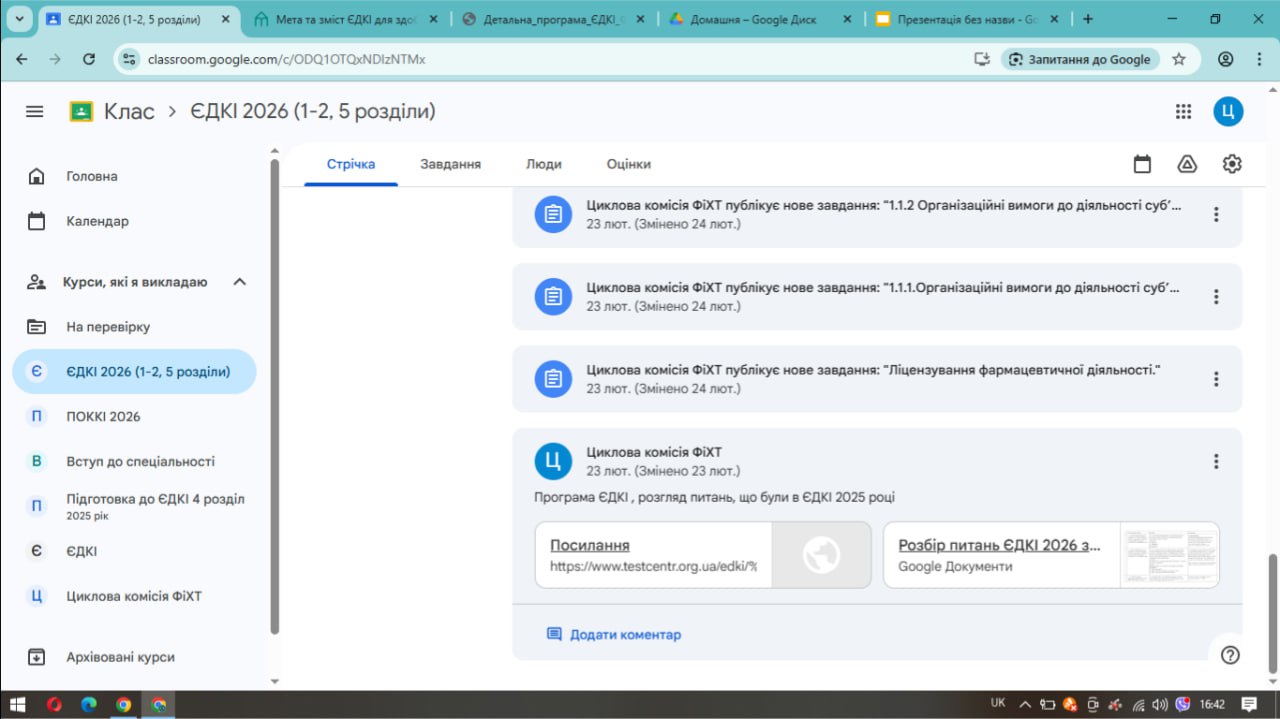
Task: Open the main hamburger menu
Action: (x=35, y=112)
